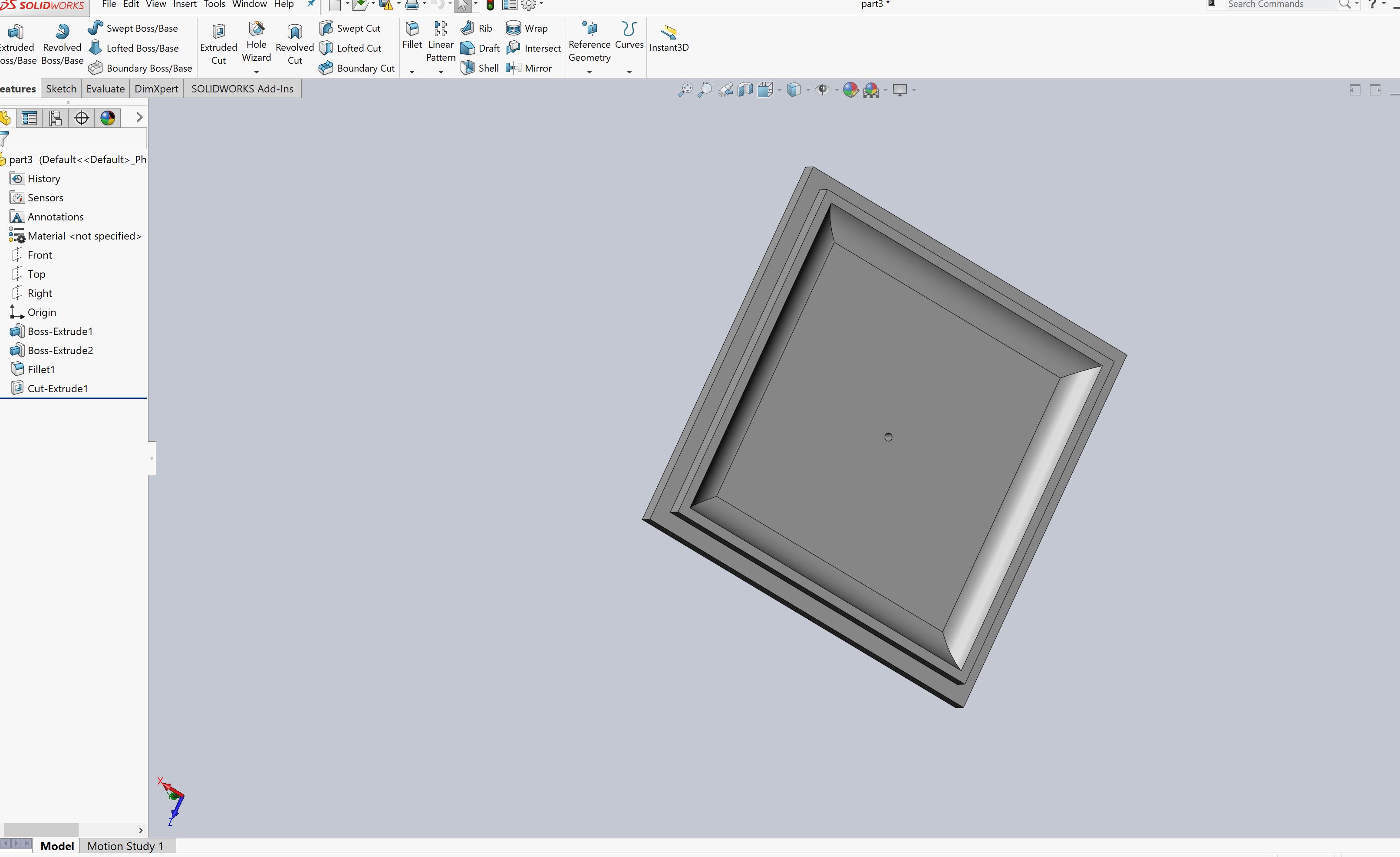Select the Shell tool
Viewport: 1400px width, 857px height.
pyautogui.click(x=480, y=68)
